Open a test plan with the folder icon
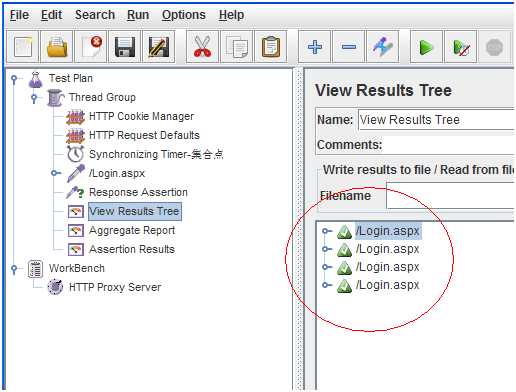 (x=57, y=47)
